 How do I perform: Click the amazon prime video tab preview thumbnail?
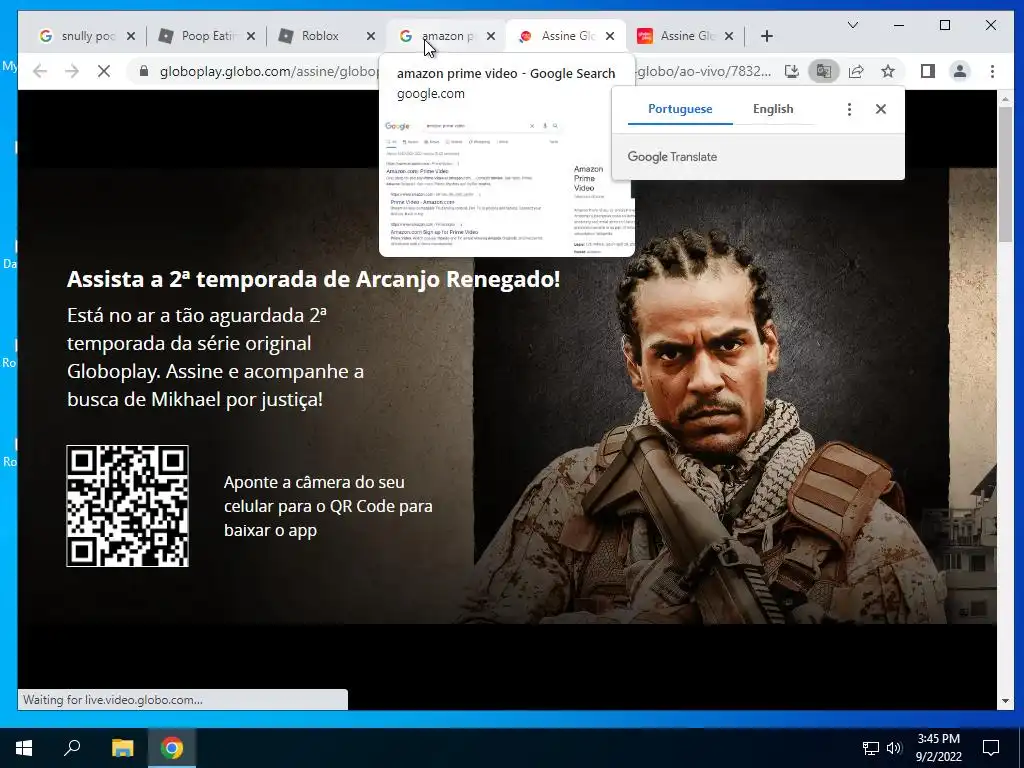coord(507,185)
